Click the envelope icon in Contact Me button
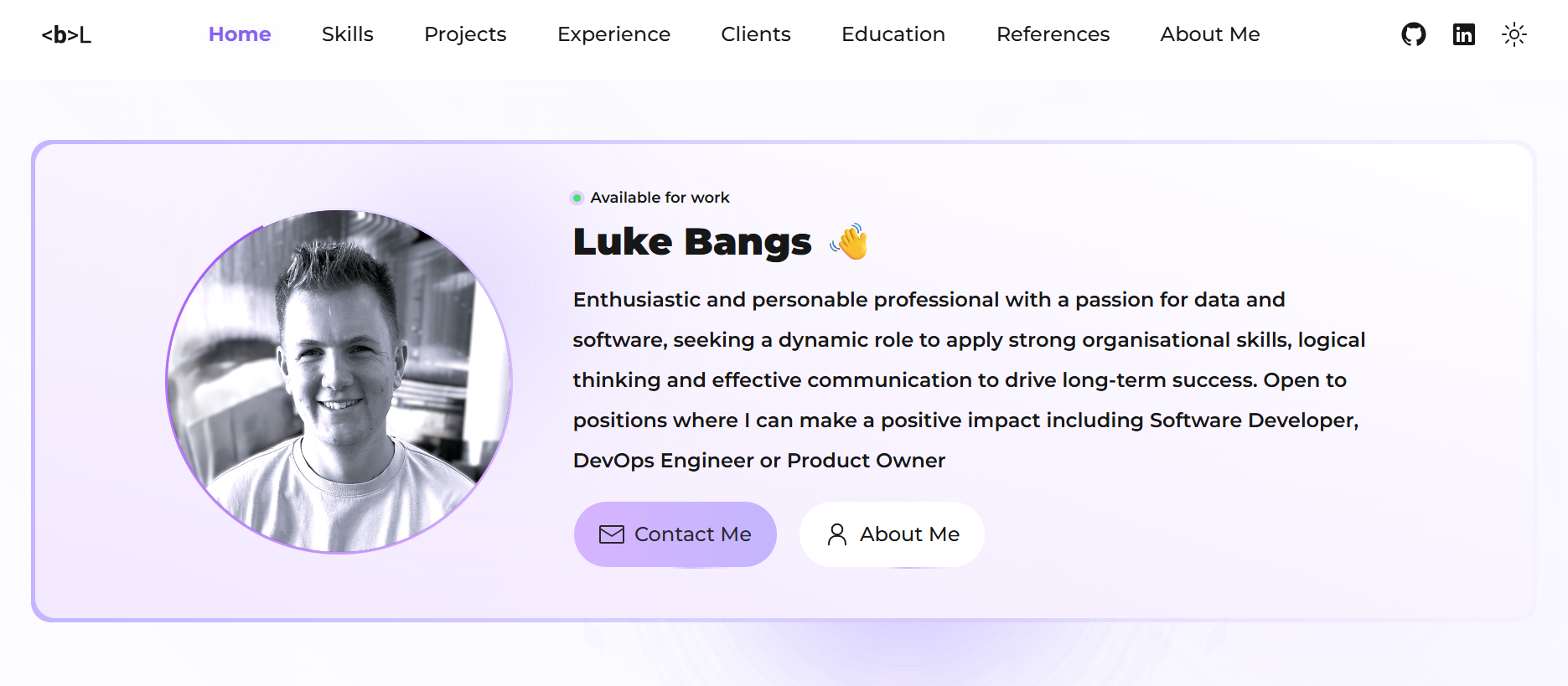The width and height of the screenshot is (1568, 686). pyautogui.click(x=611, y=534)
